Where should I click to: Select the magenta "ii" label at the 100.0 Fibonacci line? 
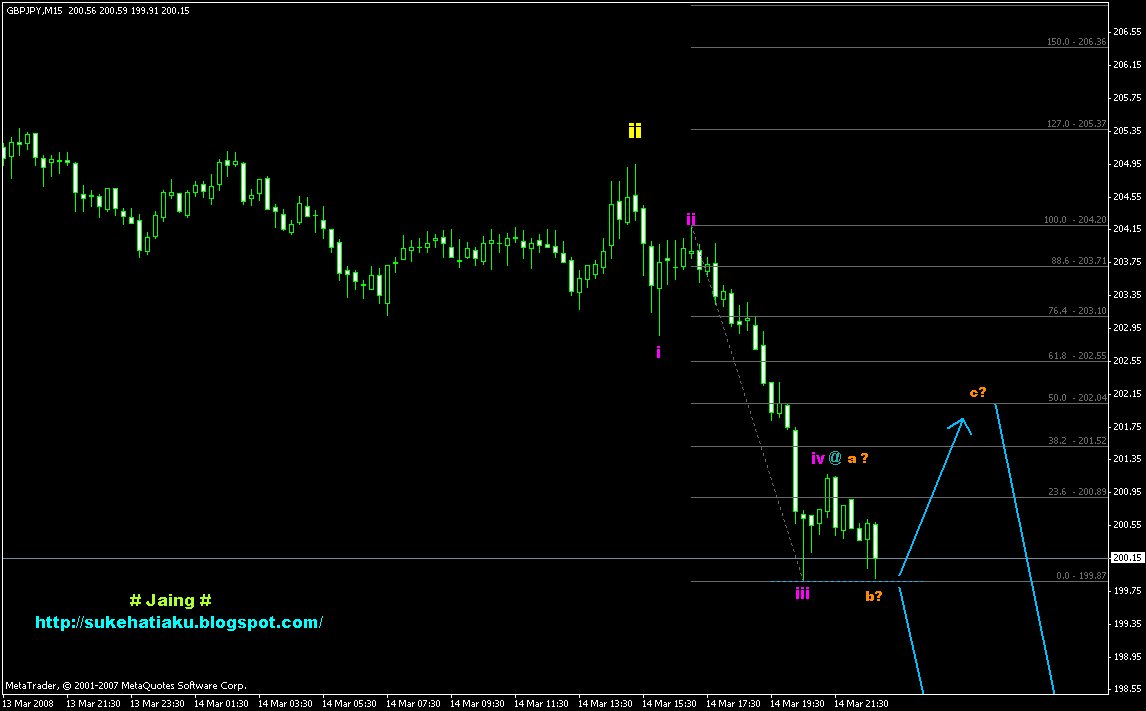tap(691, 218)
